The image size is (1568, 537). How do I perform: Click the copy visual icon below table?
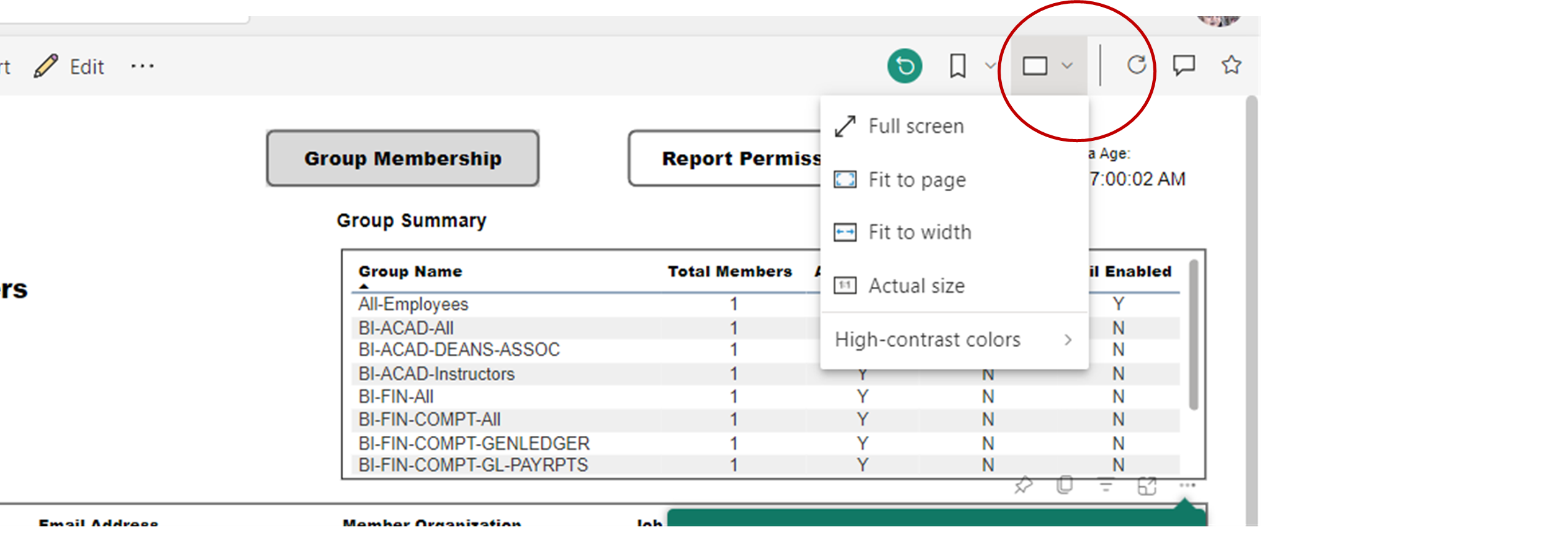1065,485
